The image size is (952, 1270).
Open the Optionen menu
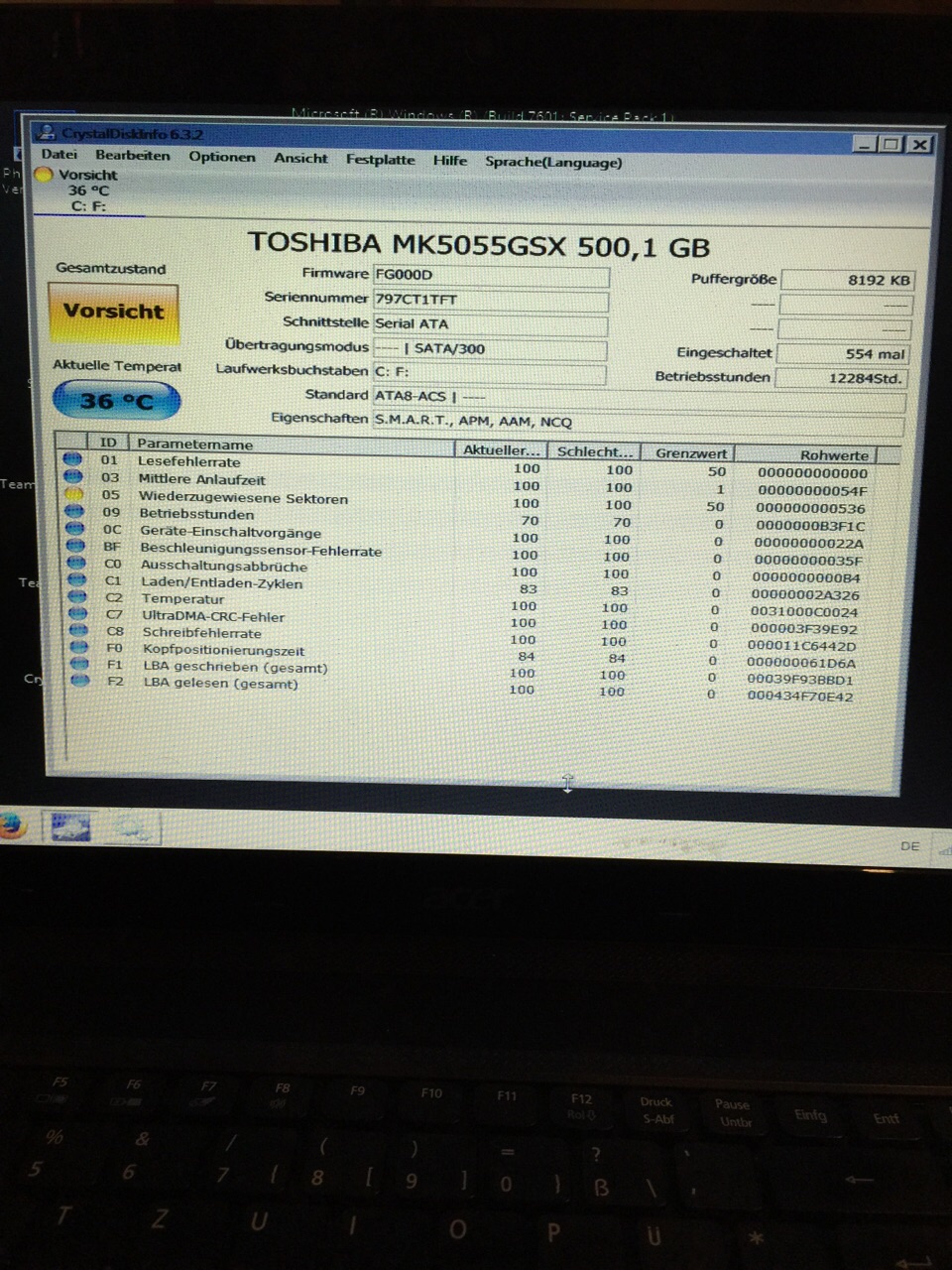coord(222,157)
